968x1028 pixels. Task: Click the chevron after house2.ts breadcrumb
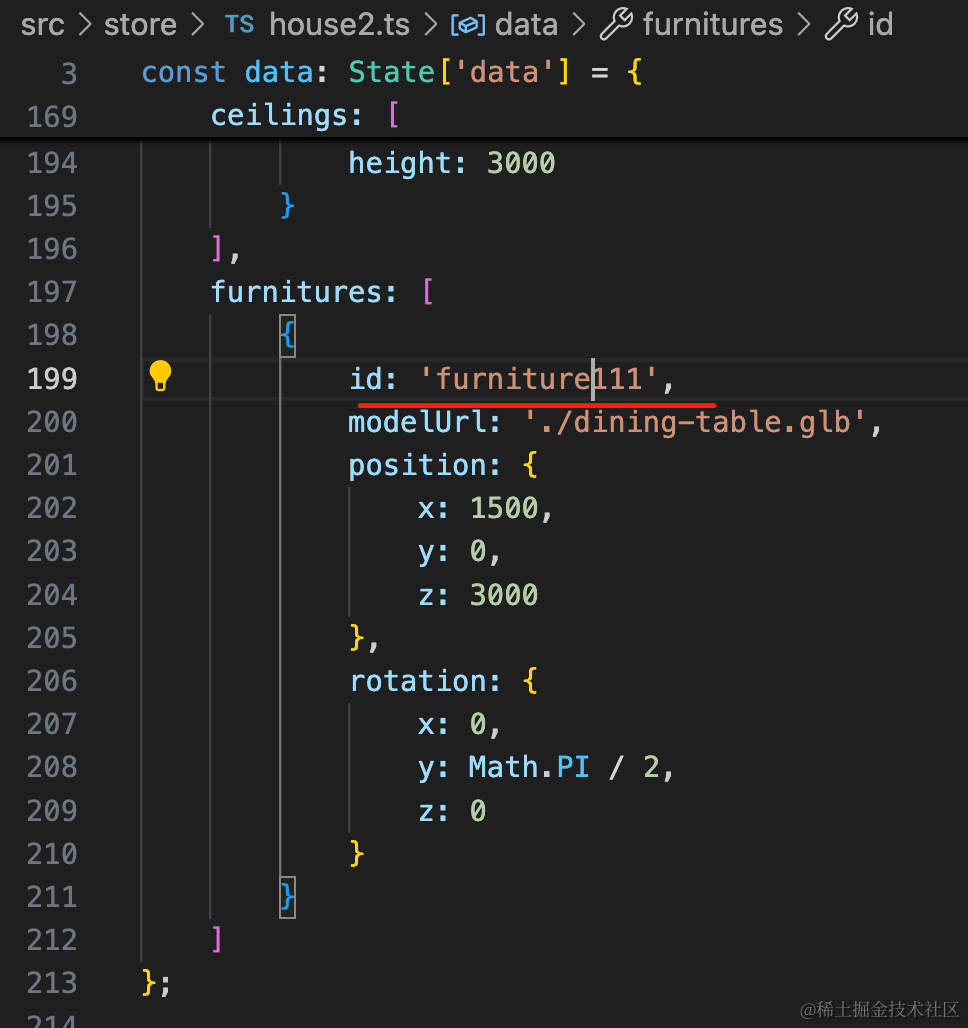[430, 25]
